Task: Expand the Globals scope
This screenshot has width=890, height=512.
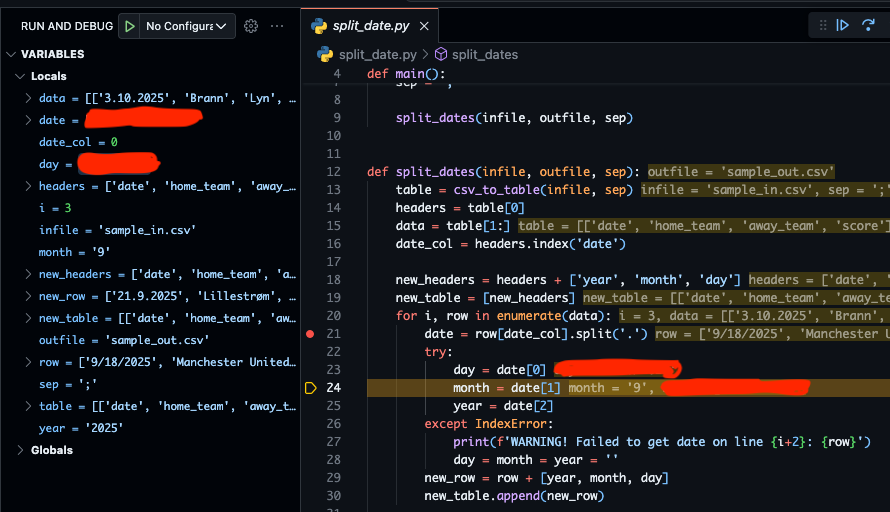Action: coord(20,450)
